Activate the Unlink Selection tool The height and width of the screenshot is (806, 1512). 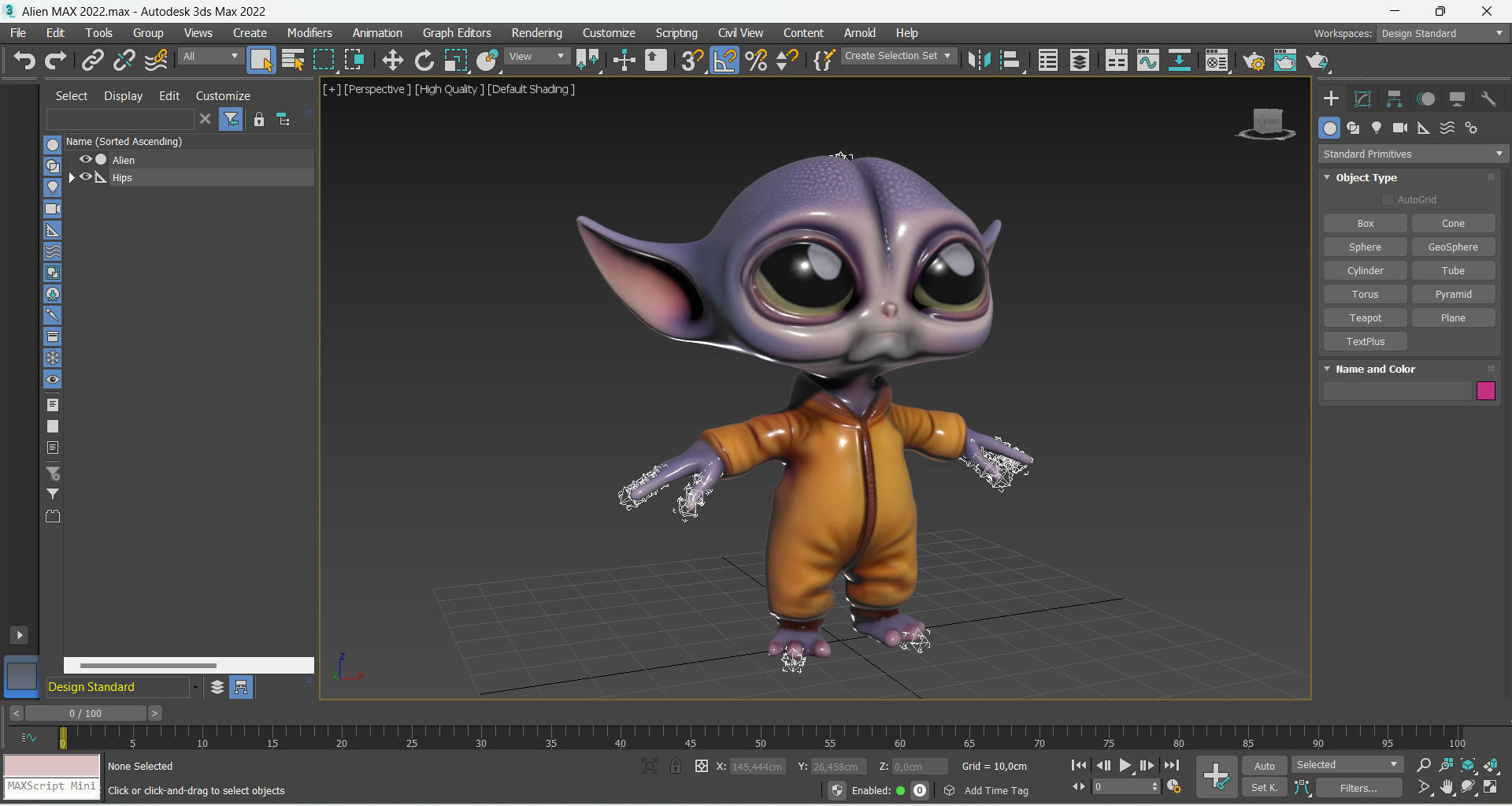pos(124,60)
